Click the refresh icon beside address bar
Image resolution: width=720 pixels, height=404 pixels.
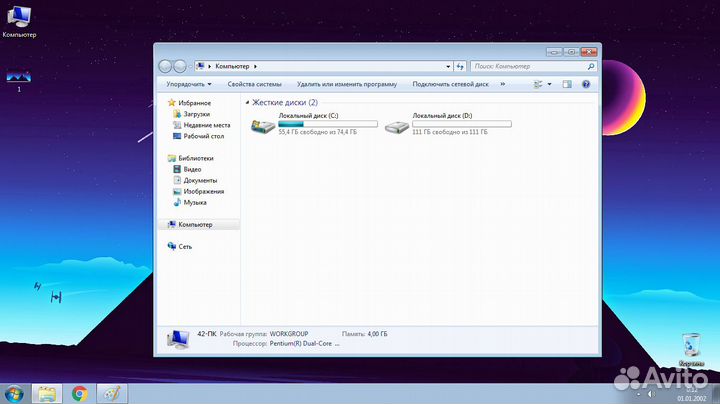pos(460,66)
